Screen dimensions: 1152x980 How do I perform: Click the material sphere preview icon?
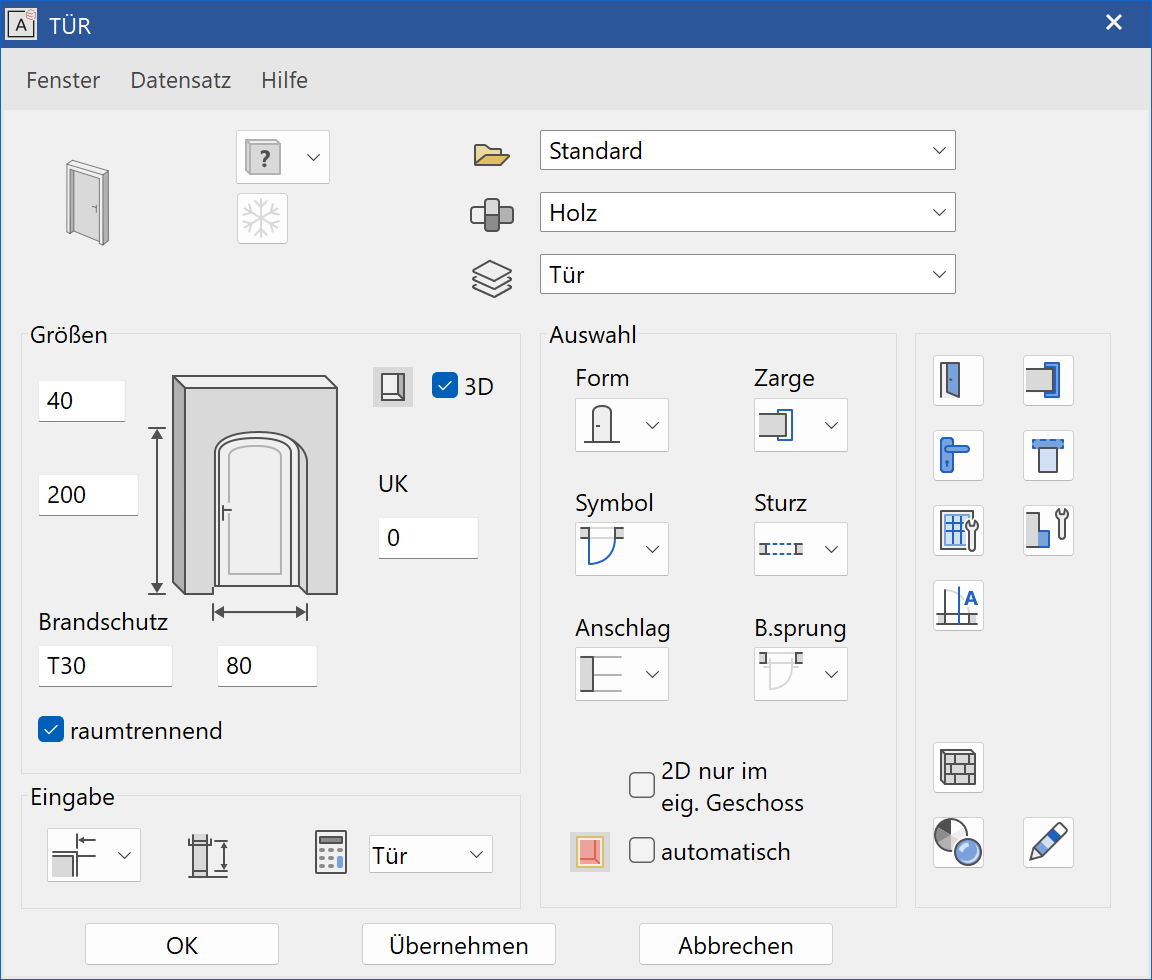click(x=958, y=842)
